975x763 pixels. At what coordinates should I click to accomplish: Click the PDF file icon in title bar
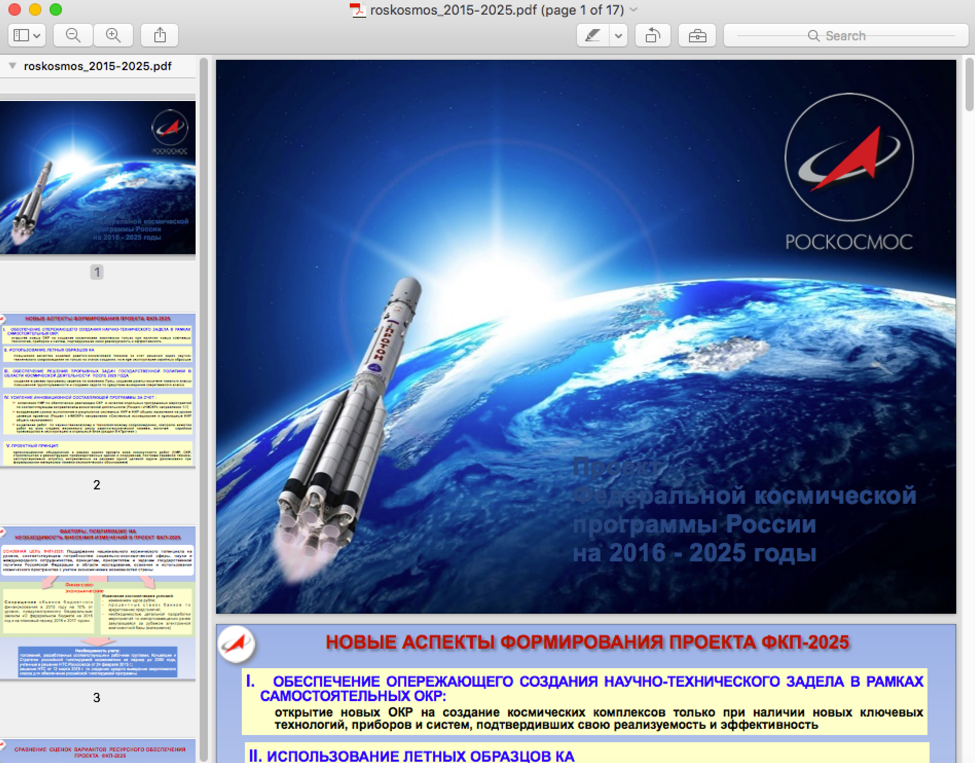[x=358, y=10]
